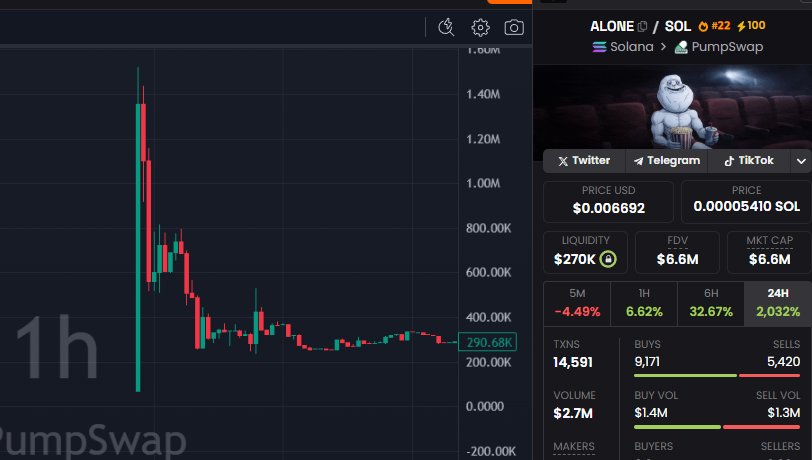This screenshot has height=460, width=812.
Task: Switch stats to the 5M timeframe
Action: click(x=576, y=302)
